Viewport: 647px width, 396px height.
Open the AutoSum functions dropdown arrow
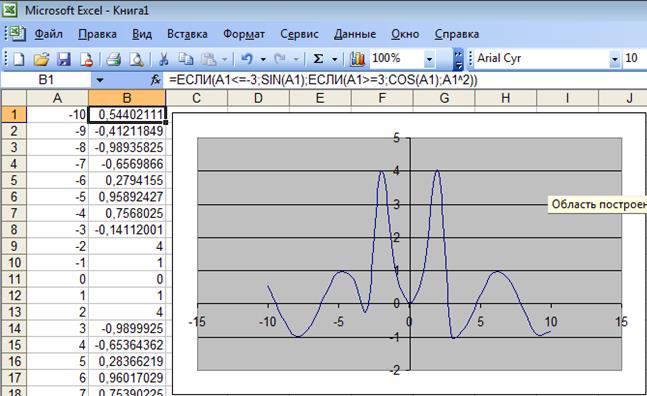[x=335, y=60]
